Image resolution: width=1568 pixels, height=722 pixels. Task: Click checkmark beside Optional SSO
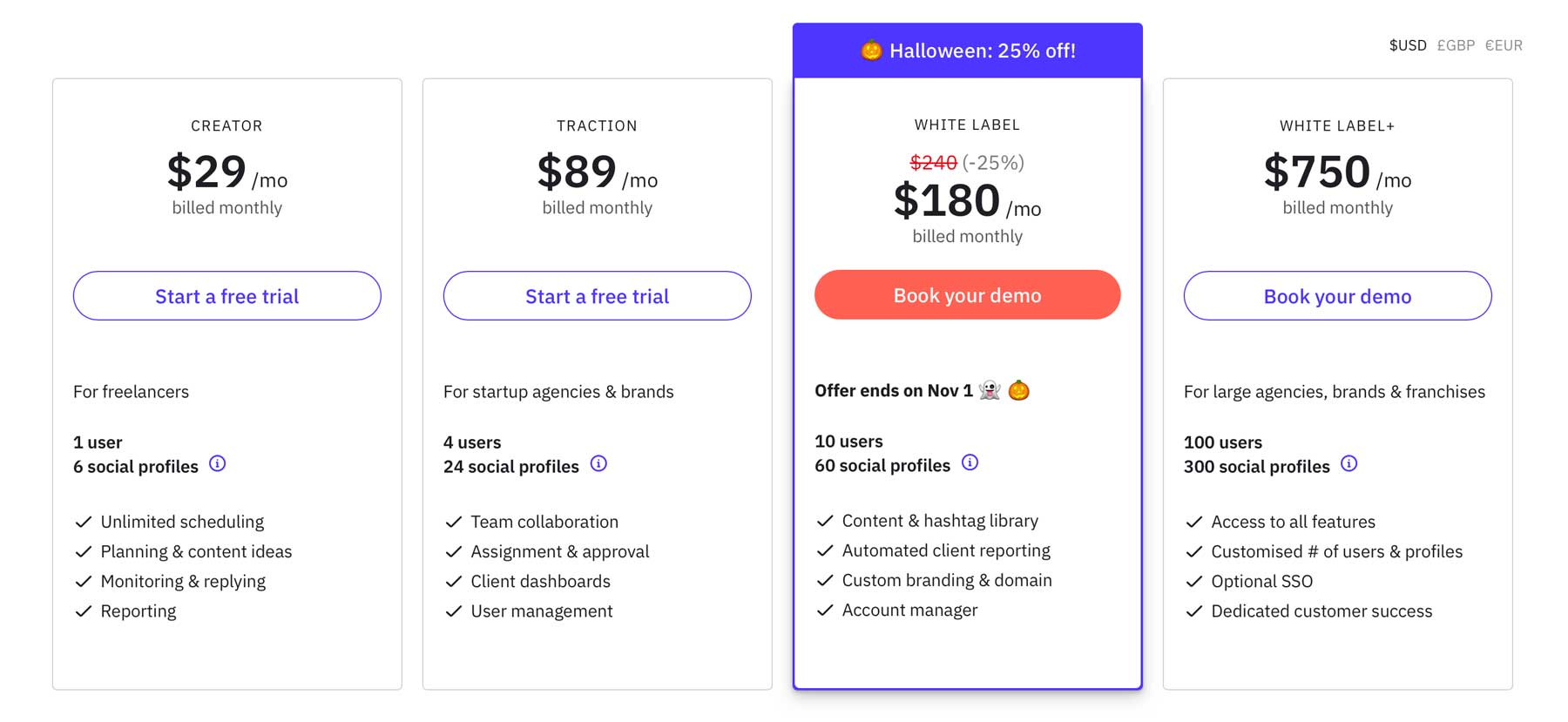(1193, 581)
